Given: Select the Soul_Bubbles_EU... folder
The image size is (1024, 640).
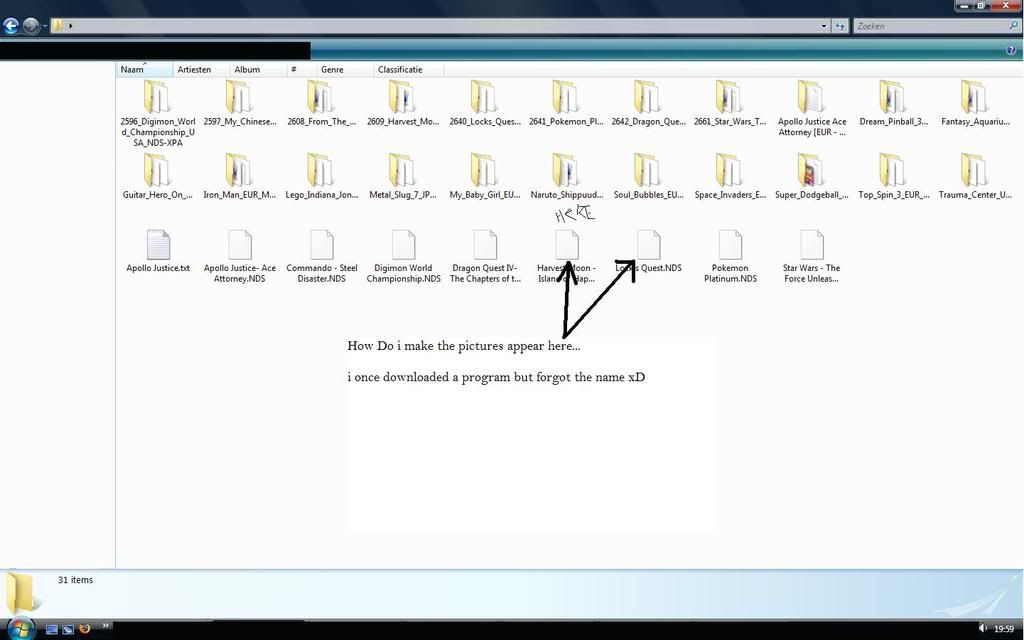Looking at the screenshot, I should [648, 176].
